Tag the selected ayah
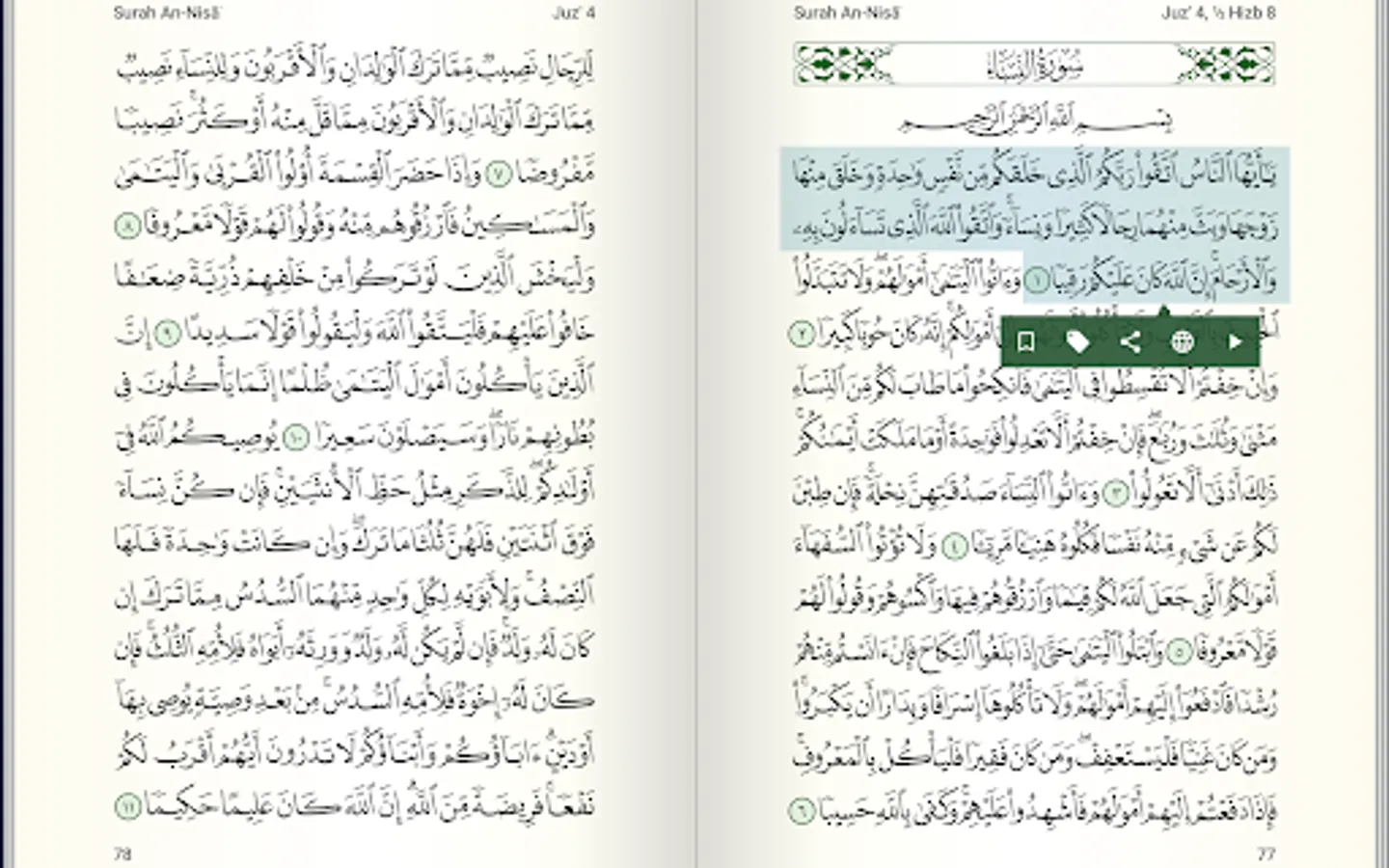1389x868 pixels. point(1078,342)
